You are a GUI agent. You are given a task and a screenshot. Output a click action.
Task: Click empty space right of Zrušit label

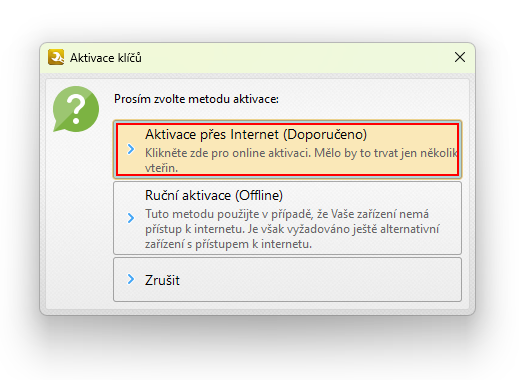tap(317, 279)
